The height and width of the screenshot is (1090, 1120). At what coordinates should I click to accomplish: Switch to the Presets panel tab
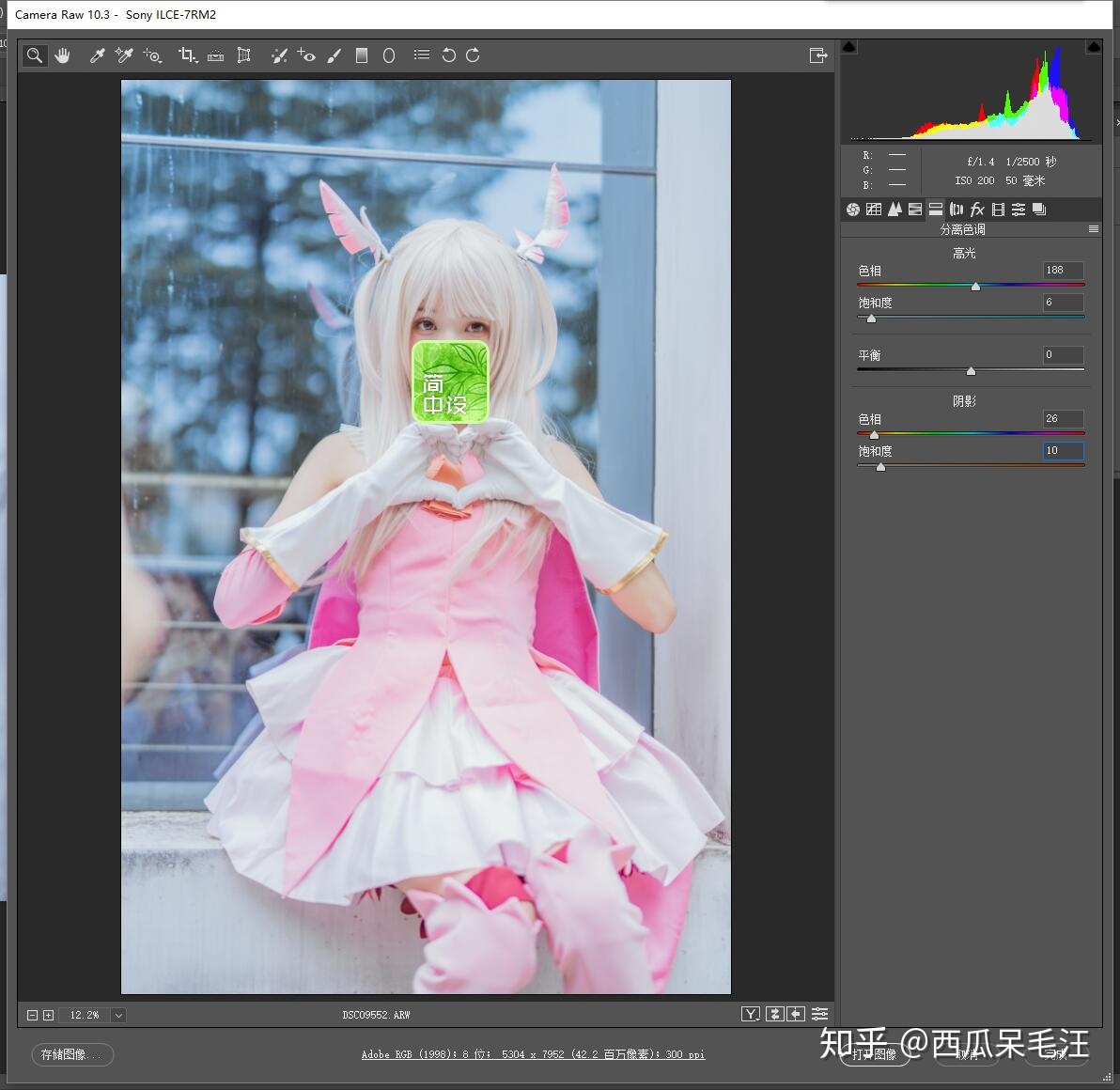[x=1019, y=210]
